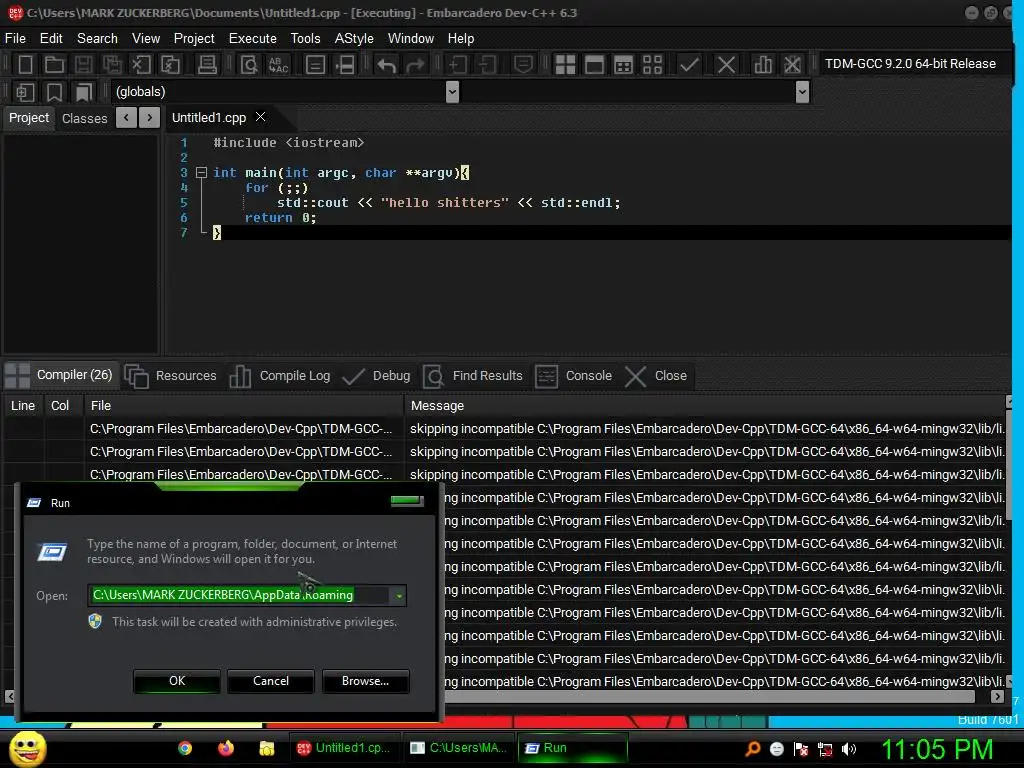Image resolution: width=1024 pixels, height=768 pixels.
Task: Click the Redo arrow icon
Action: coord(415,65)
